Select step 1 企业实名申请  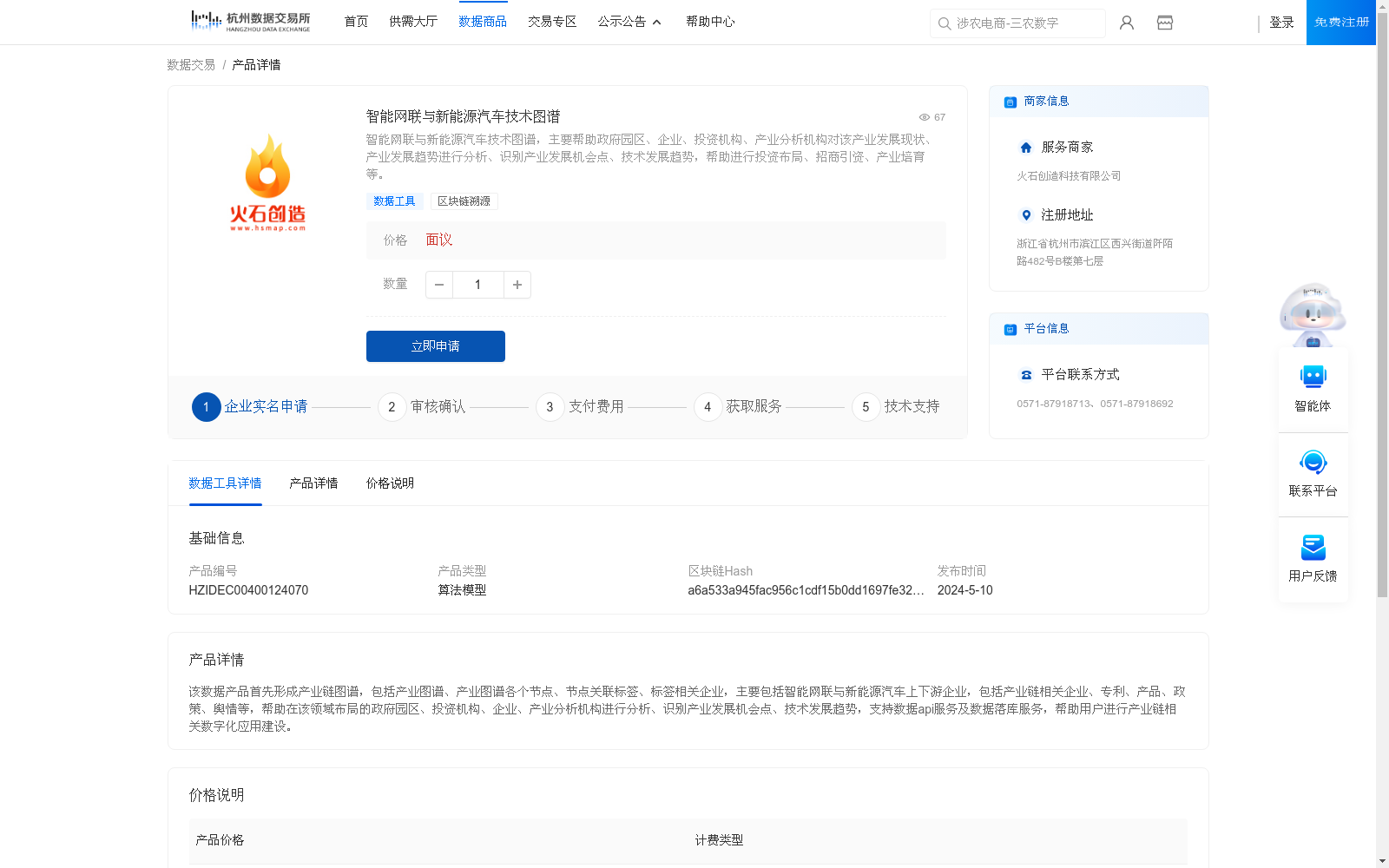pos(250,406)
